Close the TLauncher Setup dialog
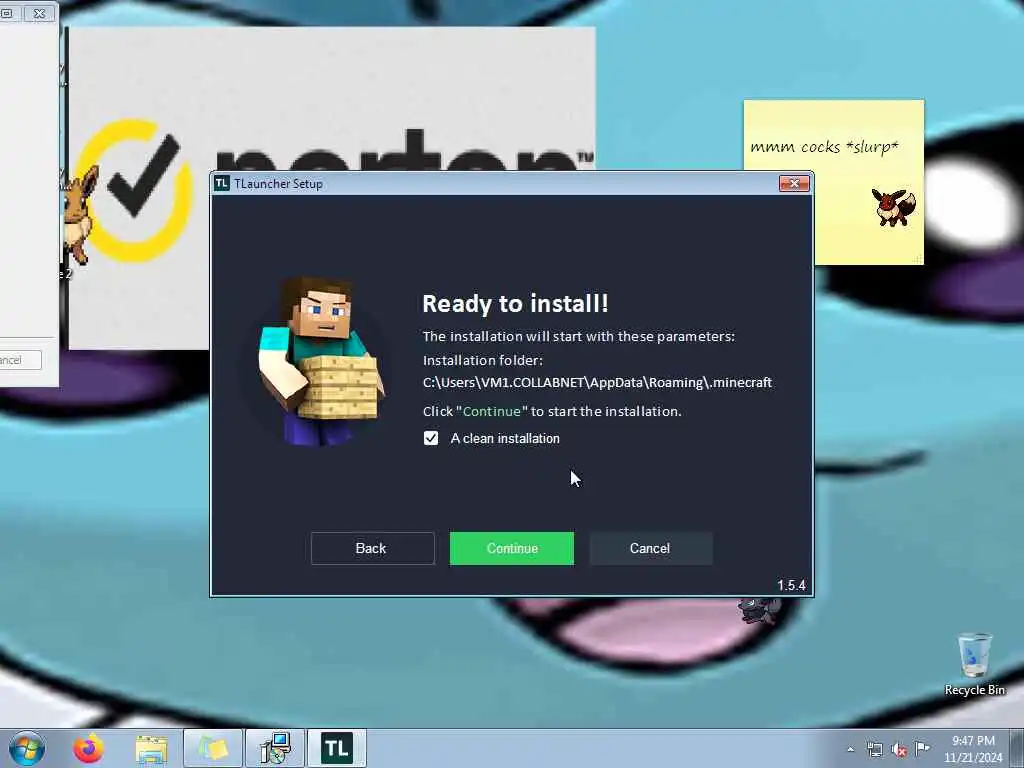This screenshot has width=1024, height=768. point(794,184)
